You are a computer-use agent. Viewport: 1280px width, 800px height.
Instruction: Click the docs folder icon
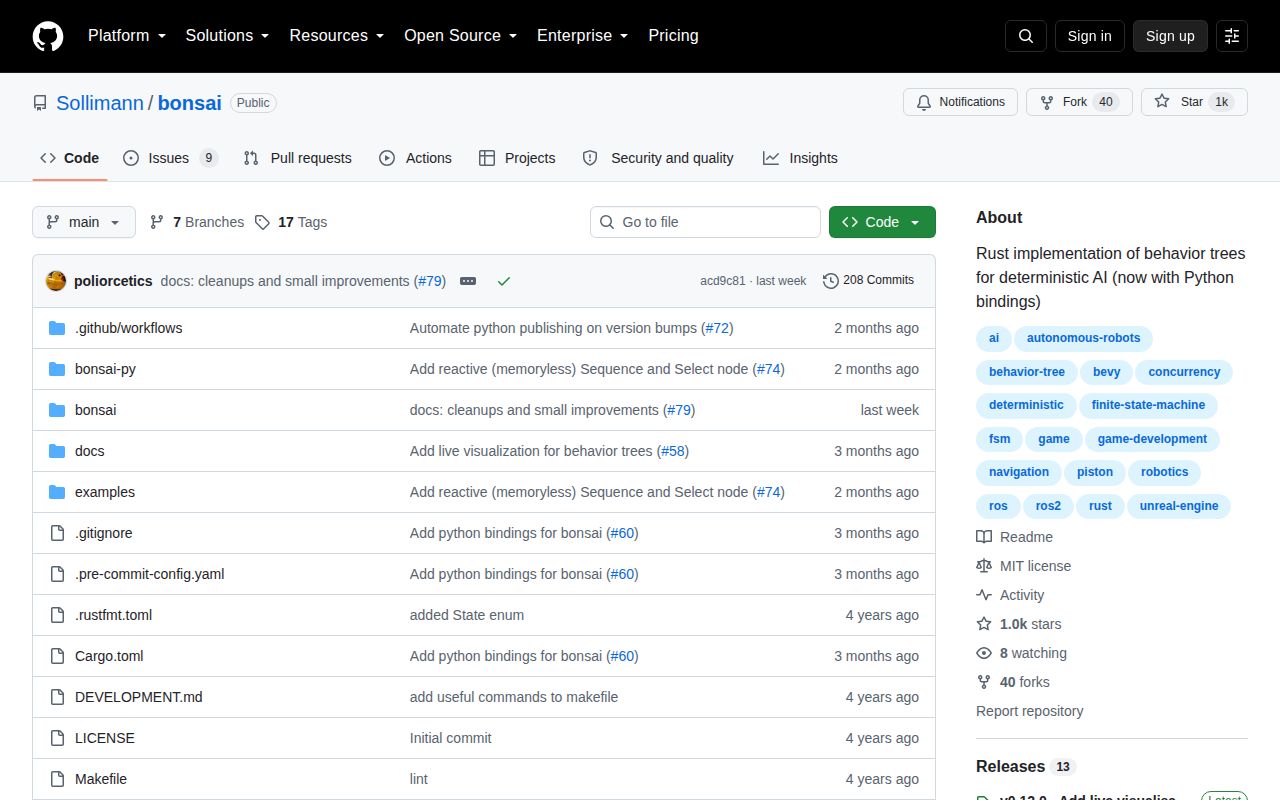57,451
